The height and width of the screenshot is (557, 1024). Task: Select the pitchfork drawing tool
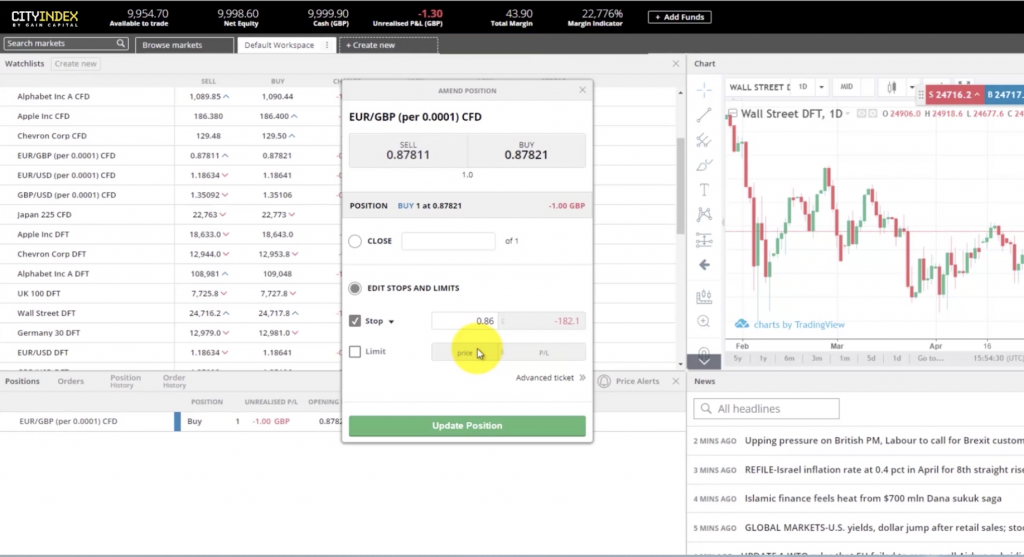tap(704, 140)
